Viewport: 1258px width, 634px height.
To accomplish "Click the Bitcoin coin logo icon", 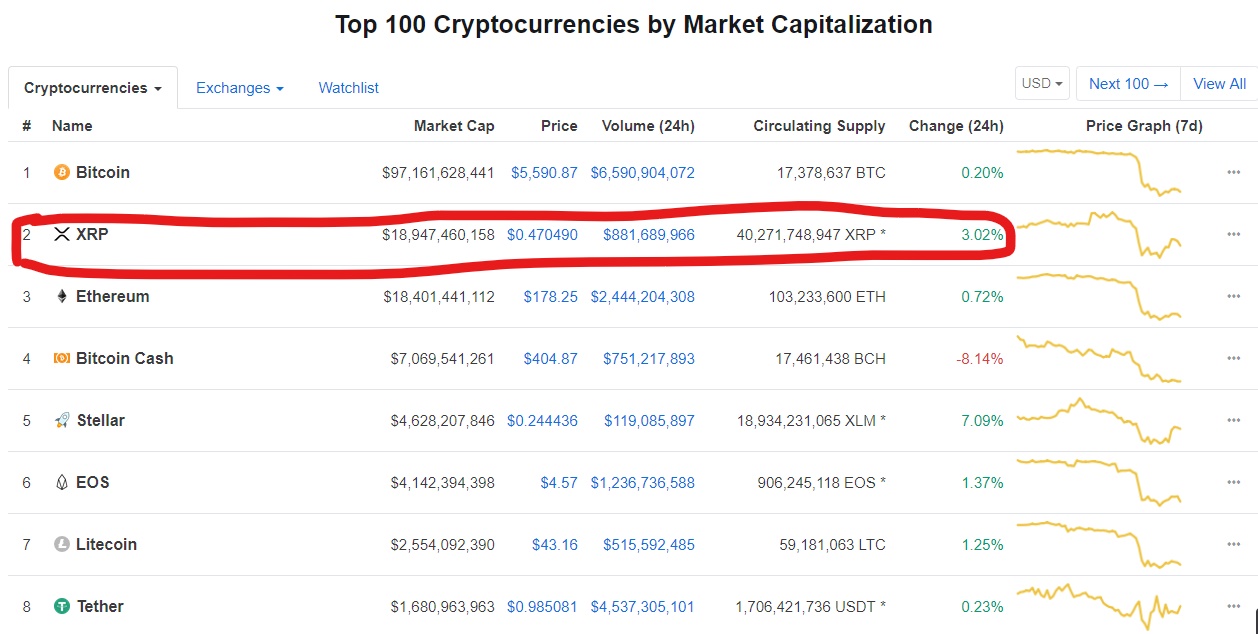I will (x=61, y=172).
